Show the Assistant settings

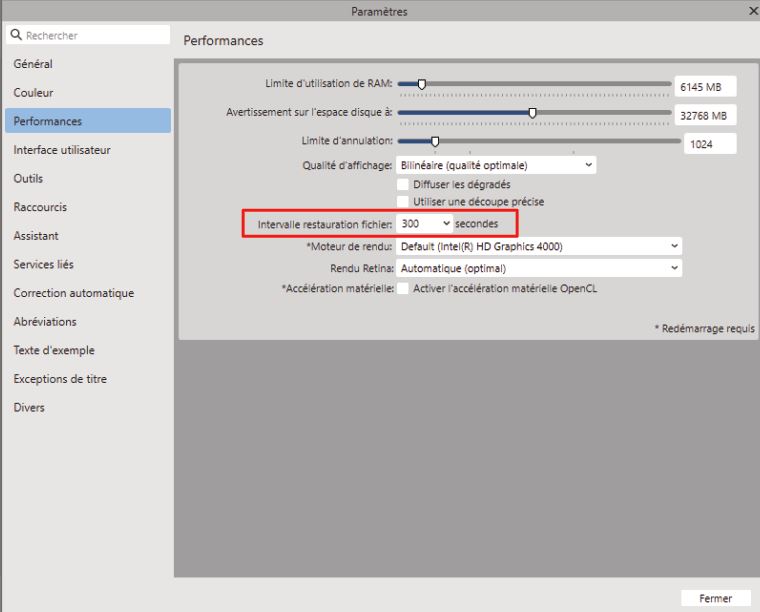coord(36,235)
